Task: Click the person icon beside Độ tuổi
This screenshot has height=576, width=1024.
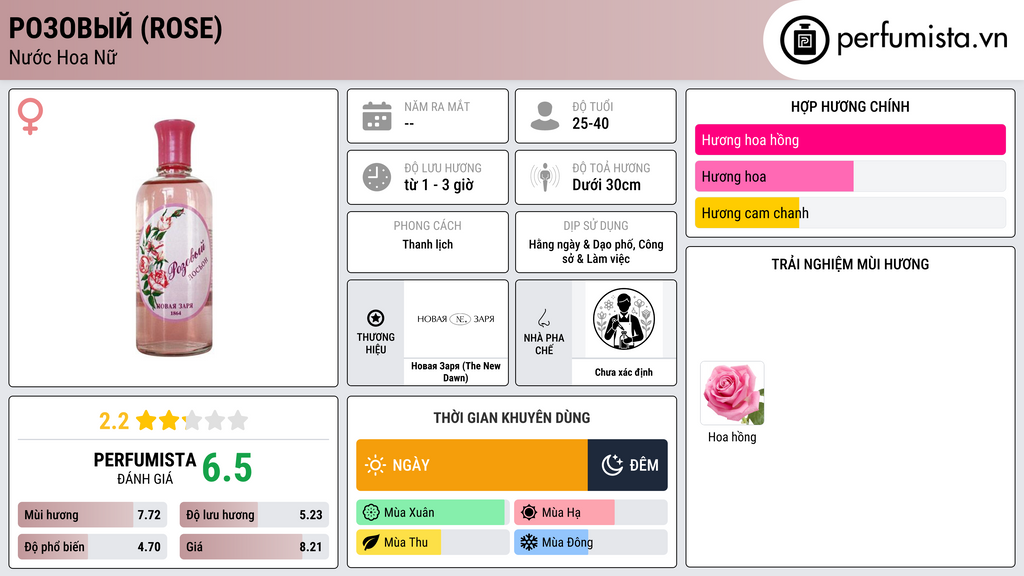Action: [x=545, y=116]
